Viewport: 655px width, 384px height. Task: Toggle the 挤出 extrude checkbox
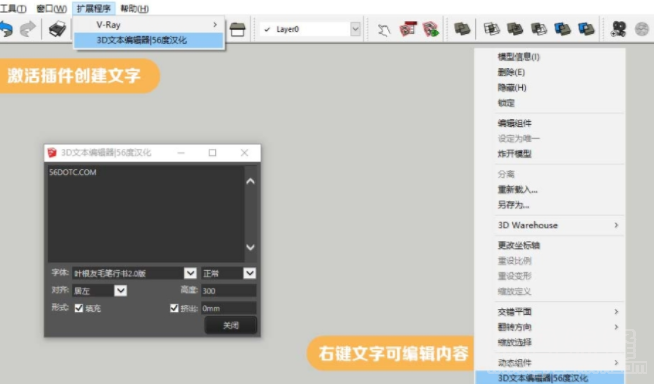174,308
